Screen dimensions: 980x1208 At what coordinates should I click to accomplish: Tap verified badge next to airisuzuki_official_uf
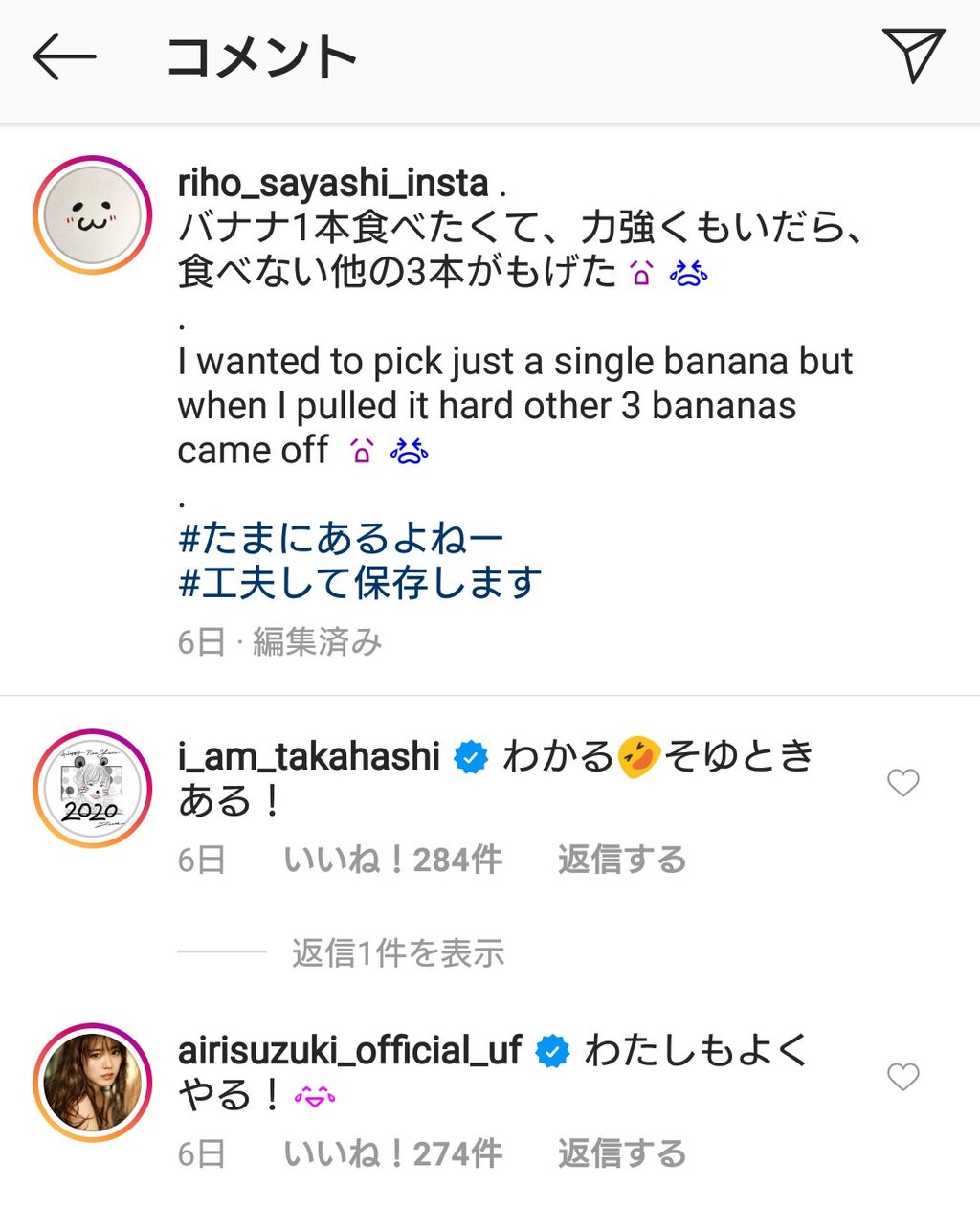552,1051
